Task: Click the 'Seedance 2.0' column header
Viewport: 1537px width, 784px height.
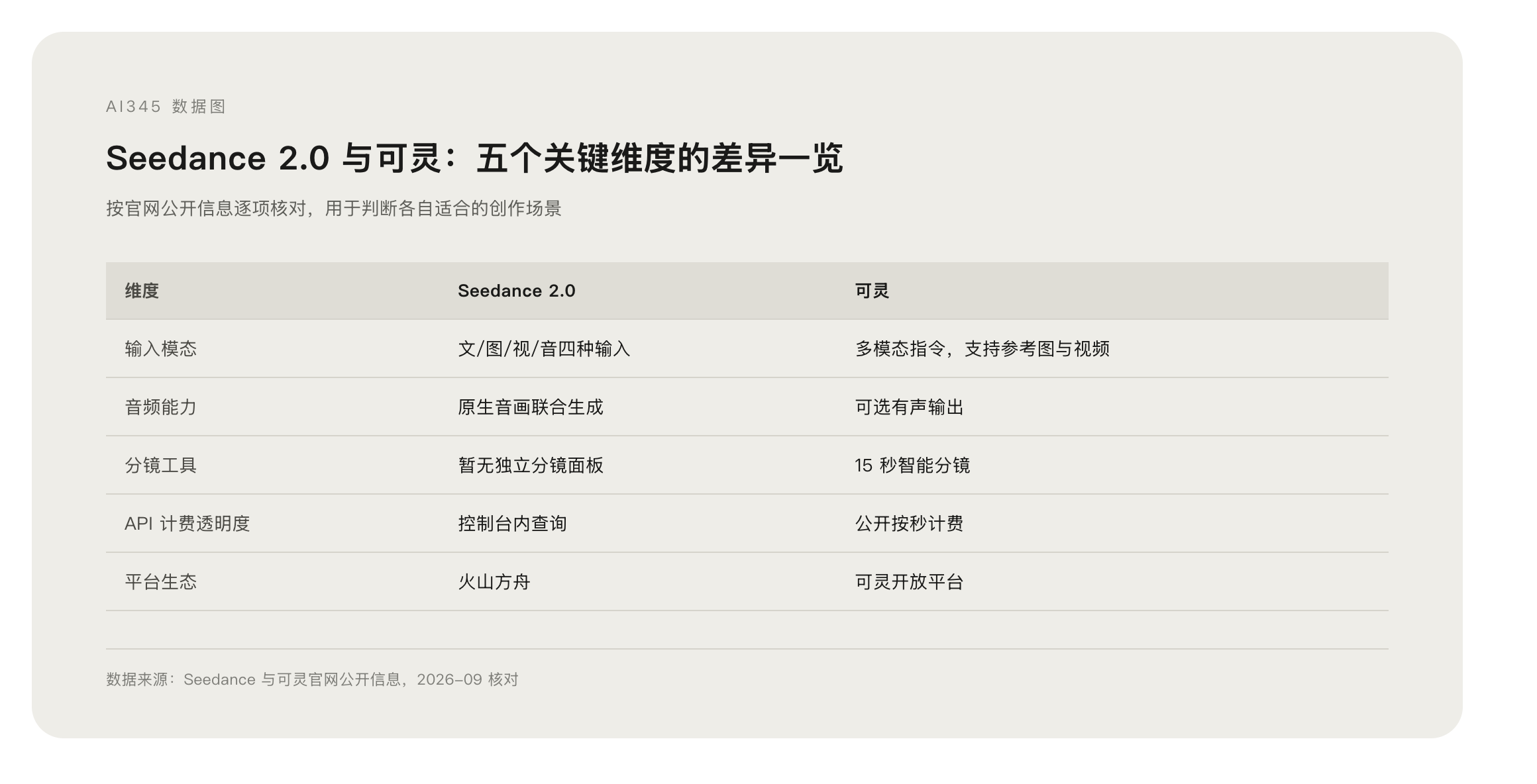Action: pyautogui.click(x=517, y=291)
